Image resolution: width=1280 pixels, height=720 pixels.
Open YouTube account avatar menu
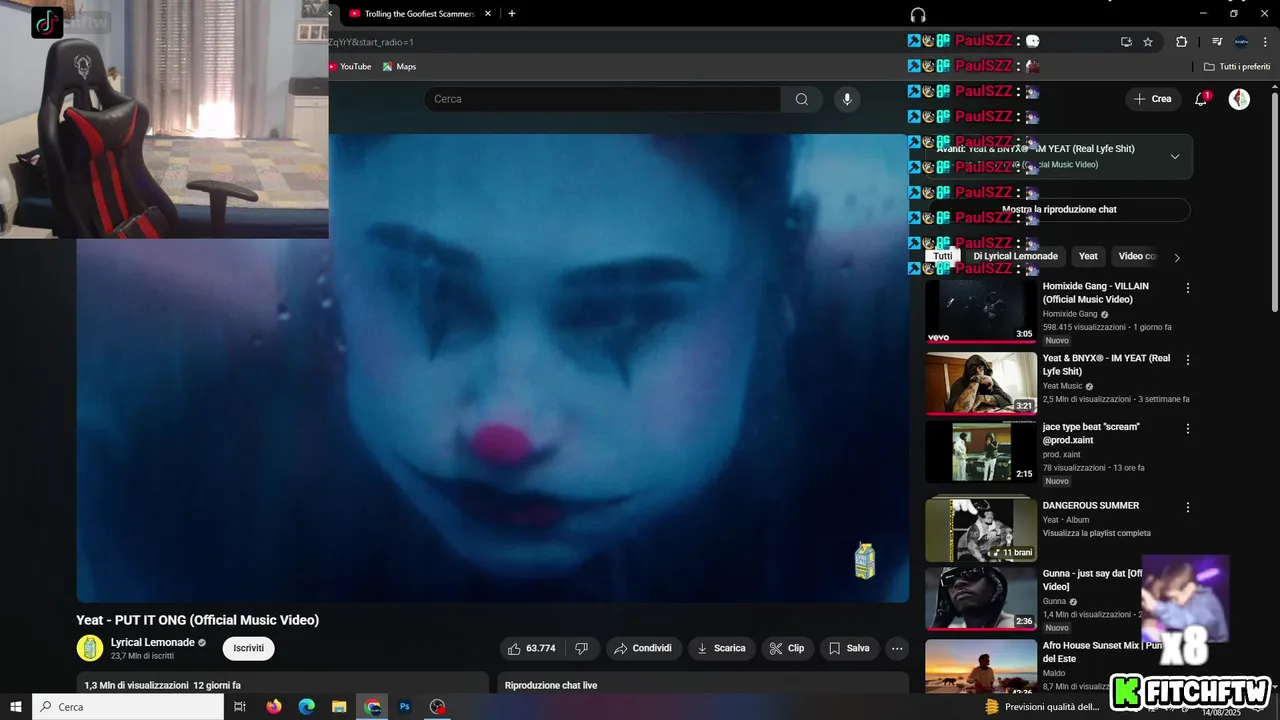[x=1239, y=99]
